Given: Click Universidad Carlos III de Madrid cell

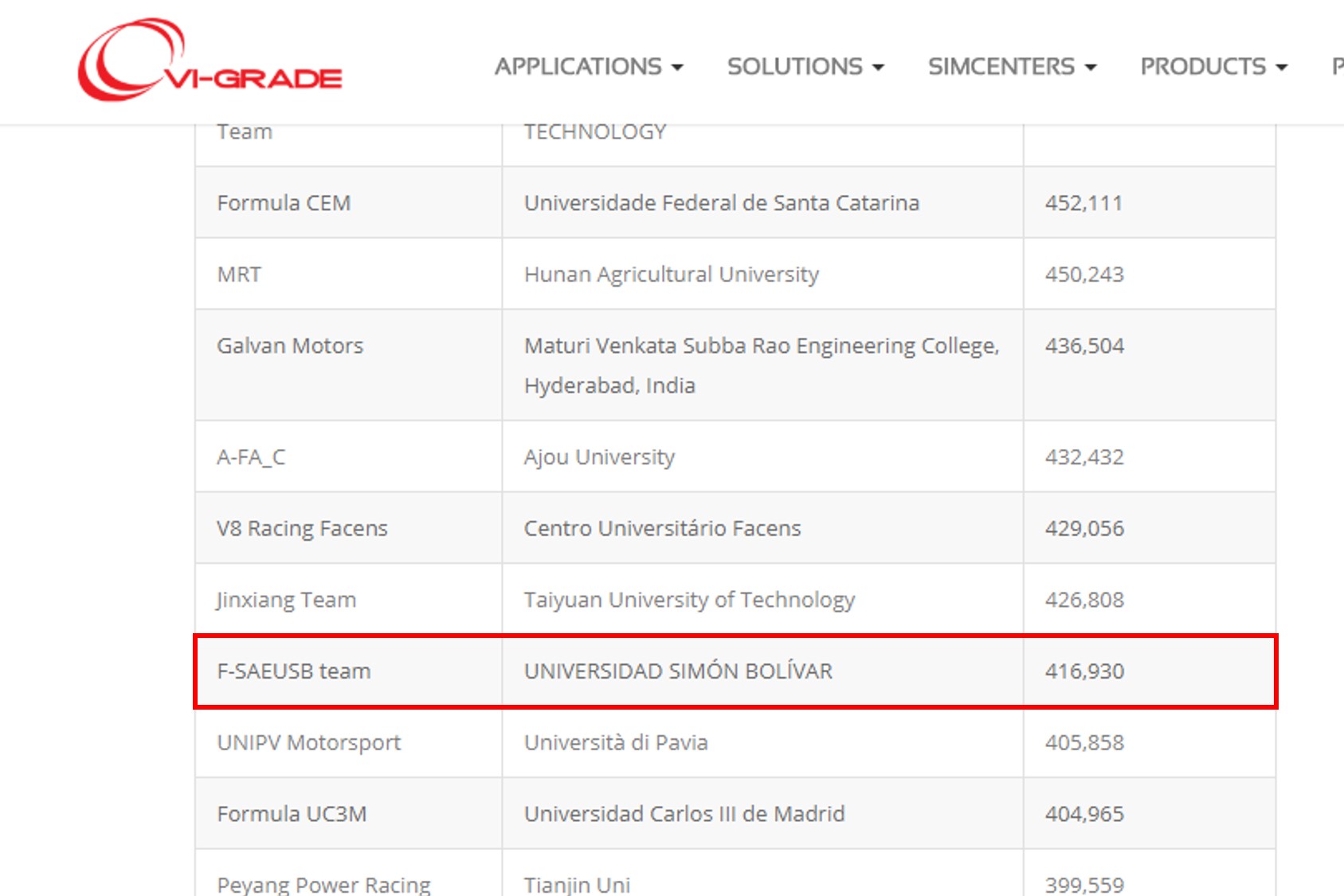Looking at the screenshot, I should 762,813.
